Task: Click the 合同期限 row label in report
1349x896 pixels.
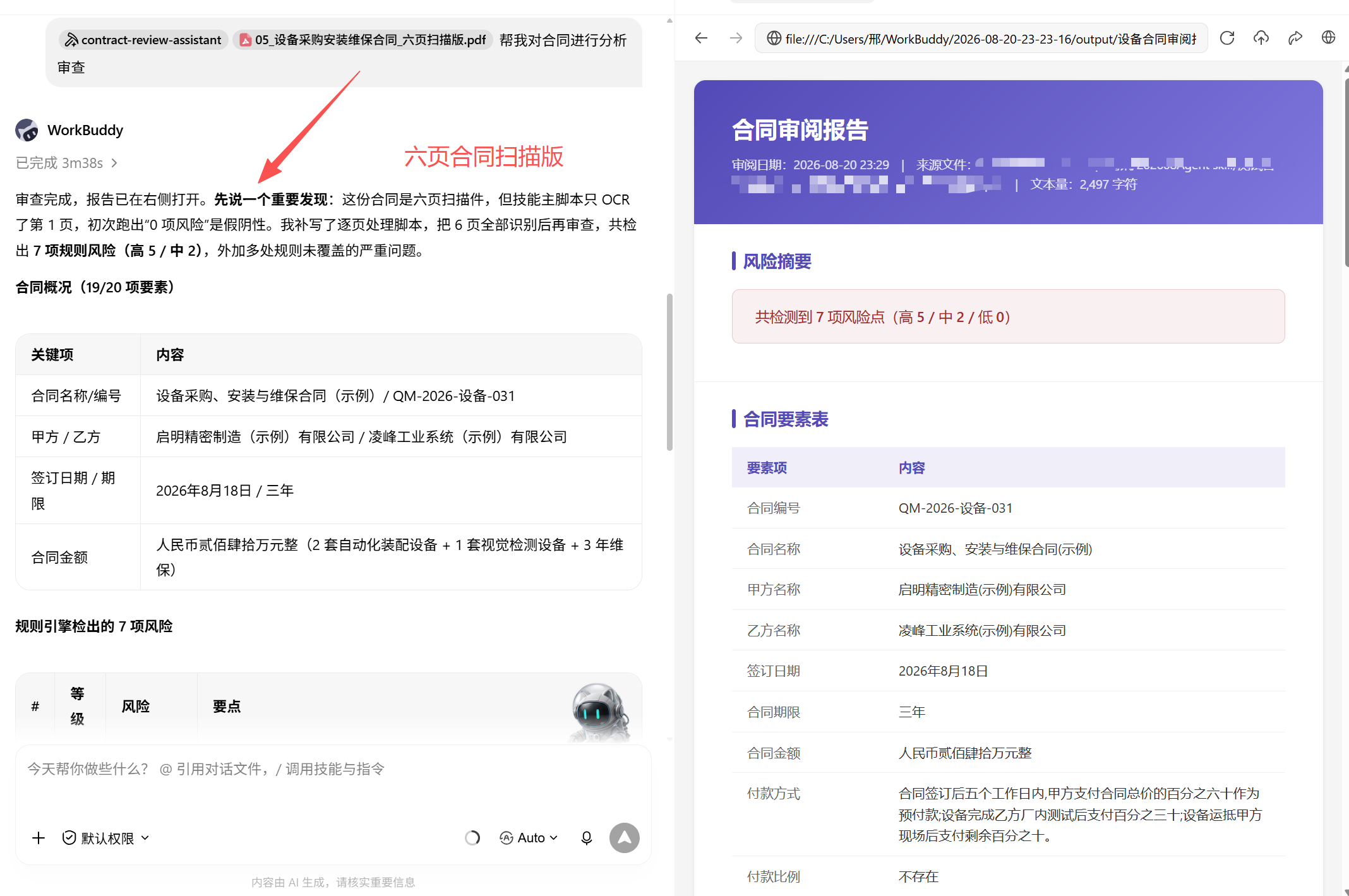Action: click(x=774, y=712)
